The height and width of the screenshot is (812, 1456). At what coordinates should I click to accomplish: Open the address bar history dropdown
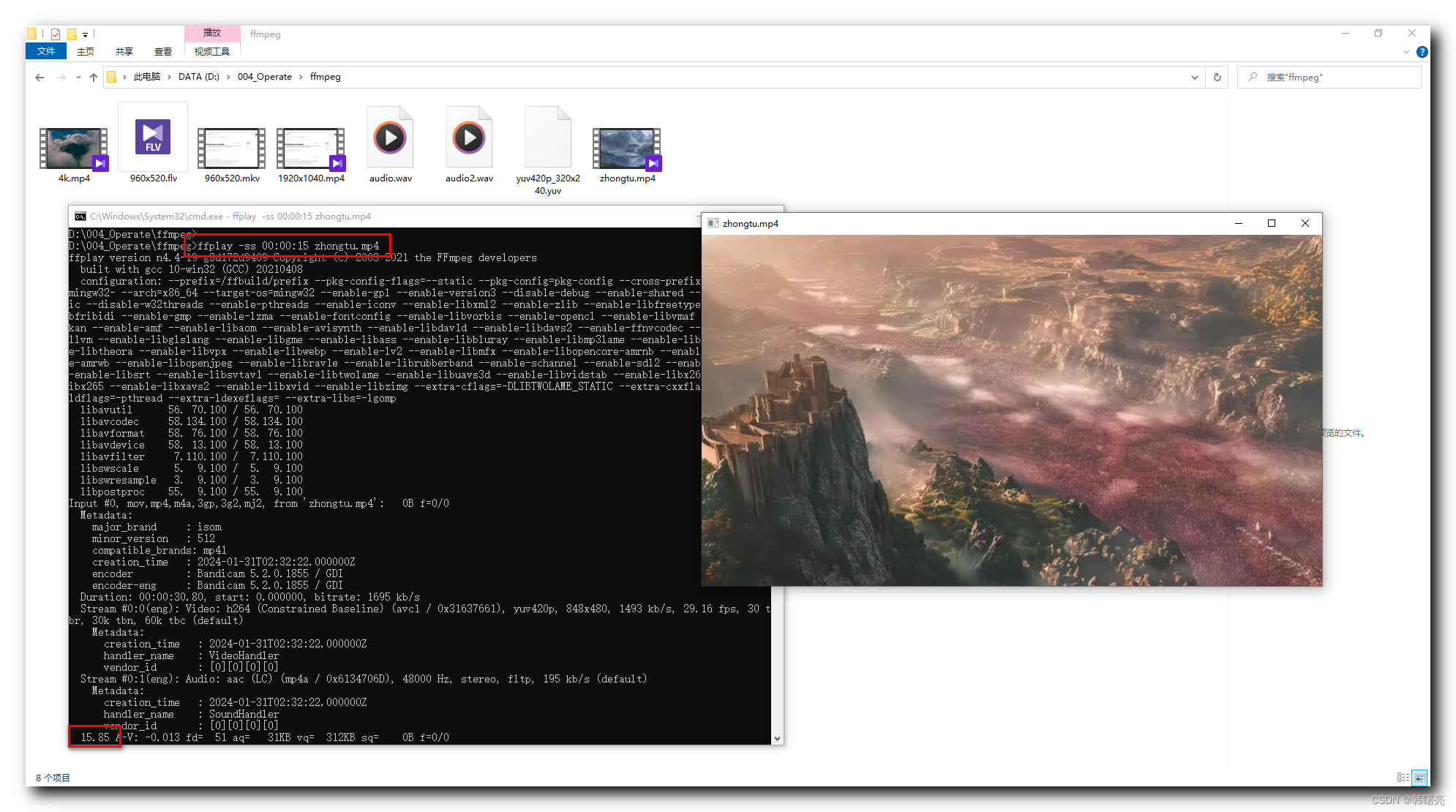(x=1194, y=77)
